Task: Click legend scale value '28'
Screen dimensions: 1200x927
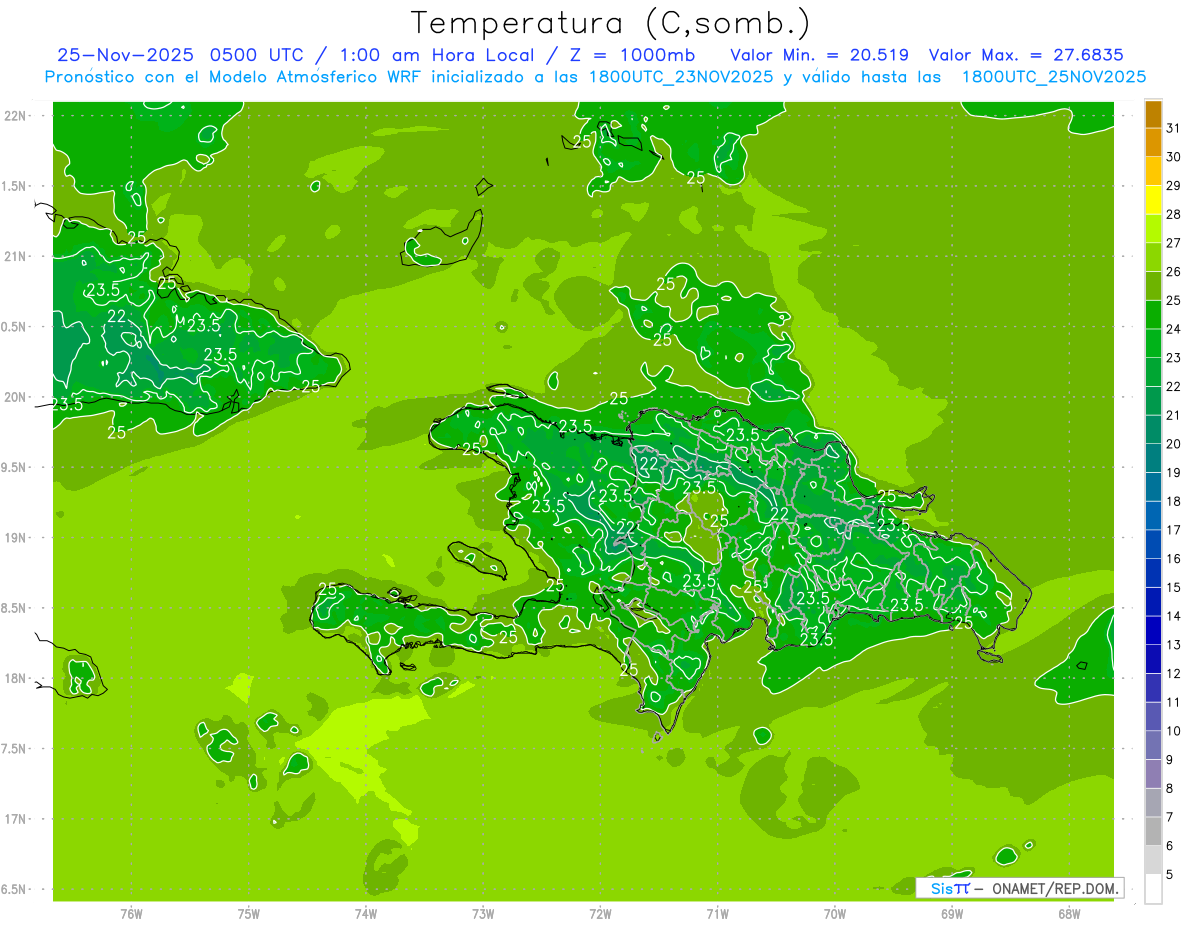Action: click(1174, 214)
